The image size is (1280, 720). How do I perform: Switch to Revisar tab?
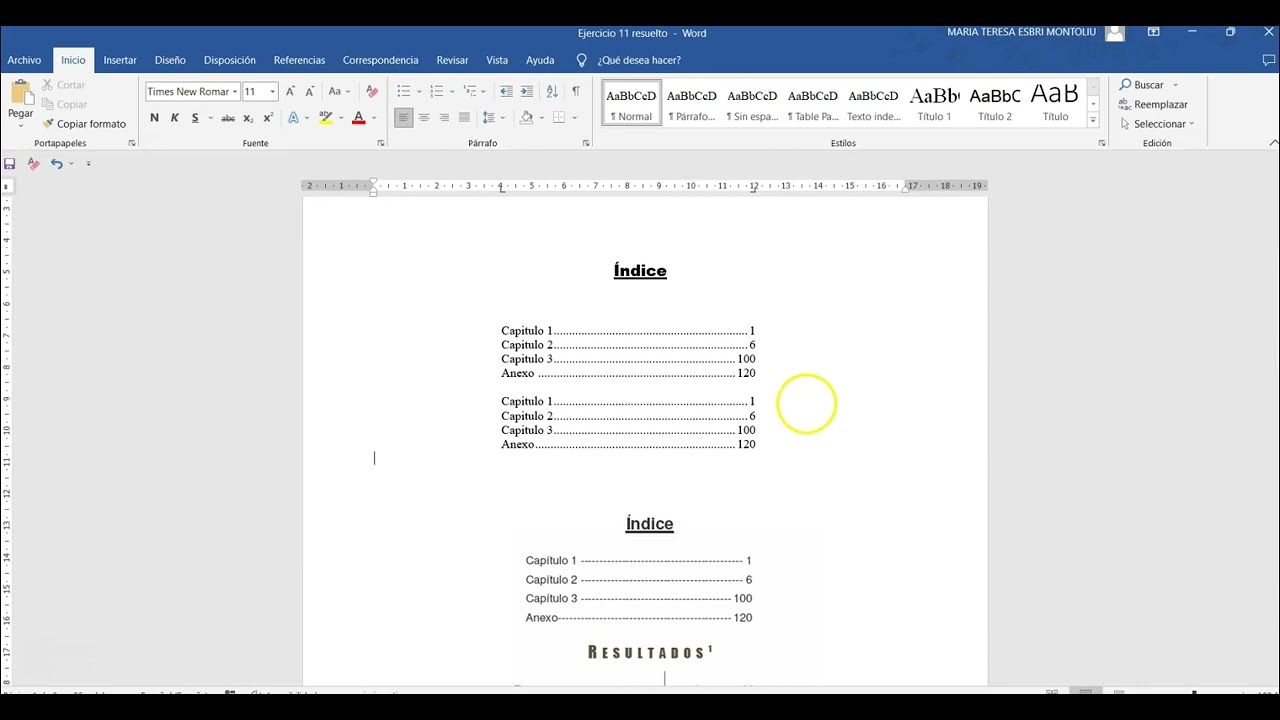pos(452,60)
